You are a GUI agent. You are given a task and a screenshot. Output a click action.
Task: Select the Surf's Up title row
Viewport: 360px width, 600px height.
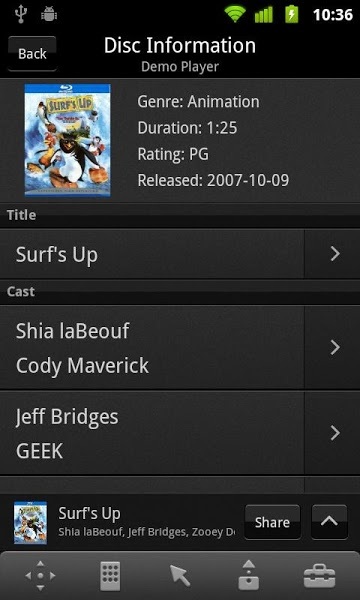(x=152, y=254)
